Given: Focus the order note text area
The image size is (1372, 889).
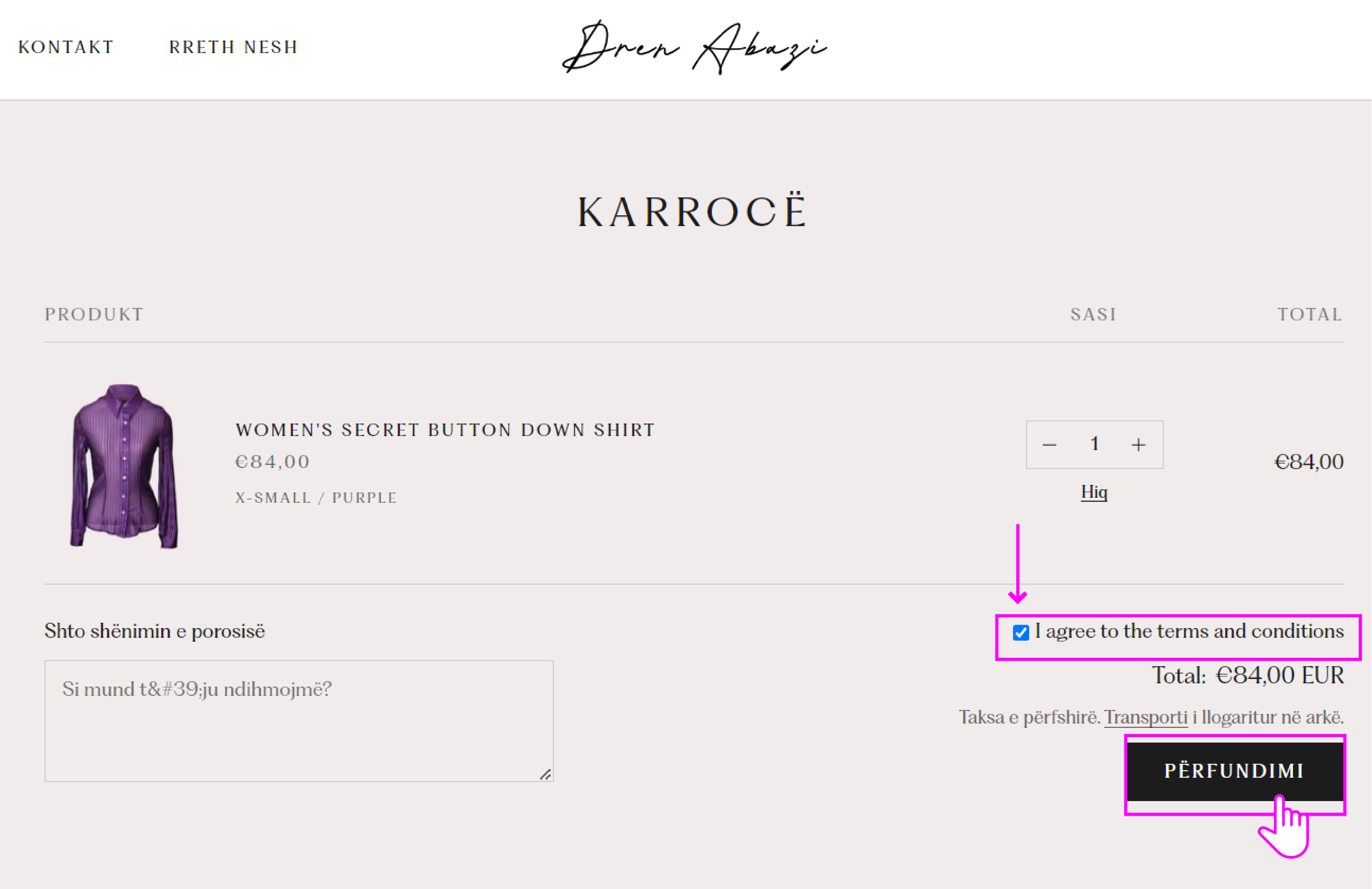Looking at the screenshot, I should 299,721.
